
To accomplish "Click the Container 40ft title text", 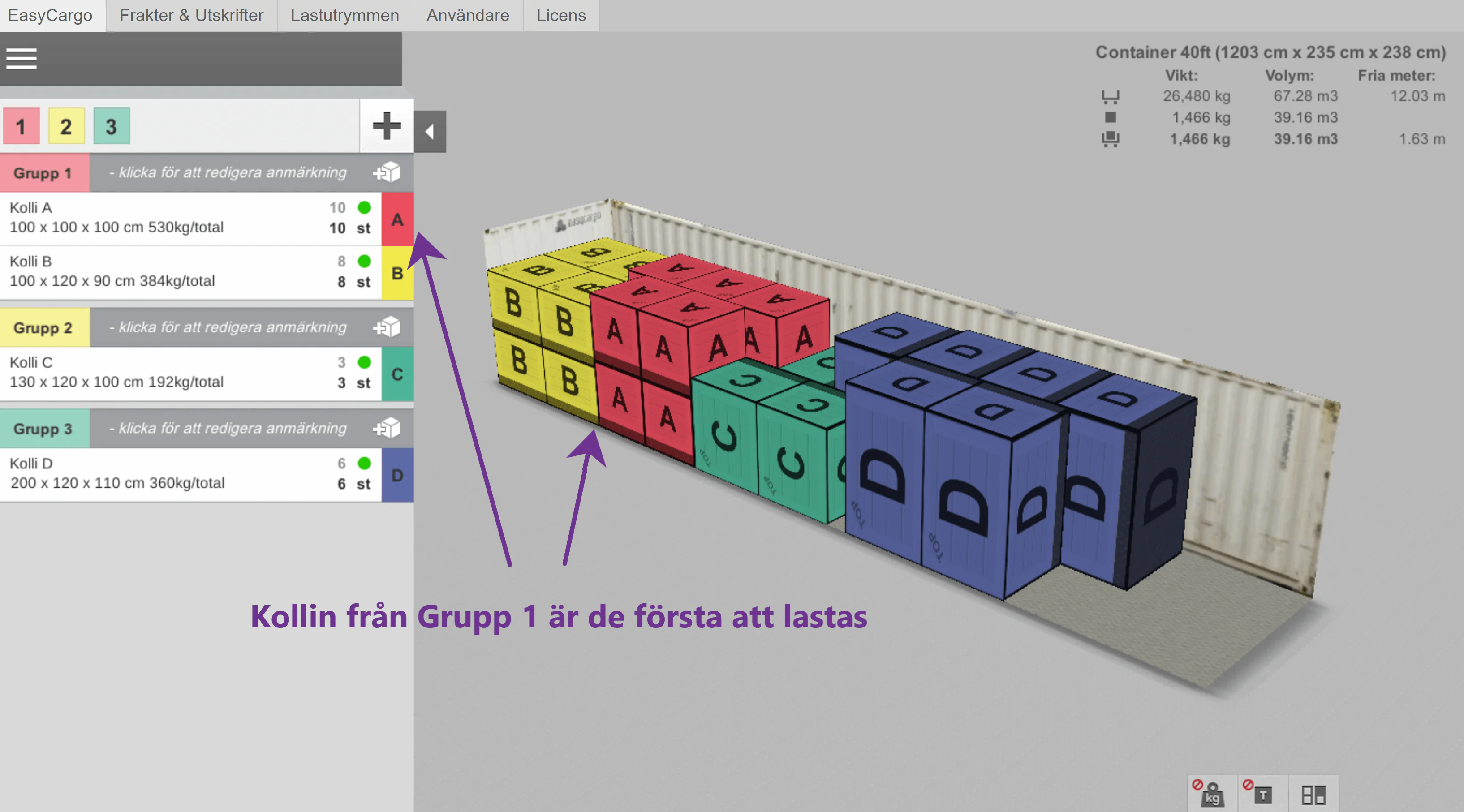I will (1270, 52).
